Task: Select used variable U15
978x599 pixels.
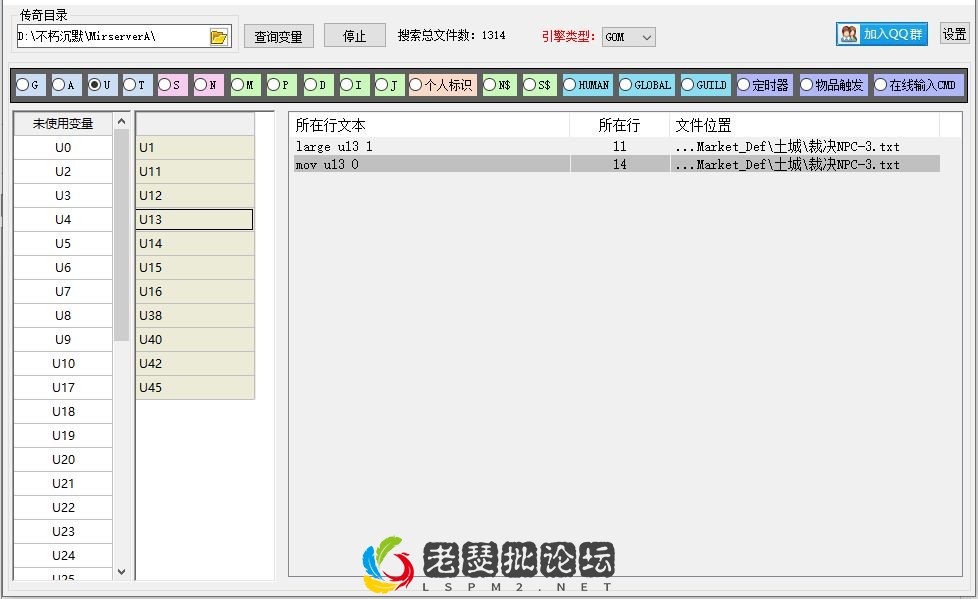Action: tap(195, 268)
